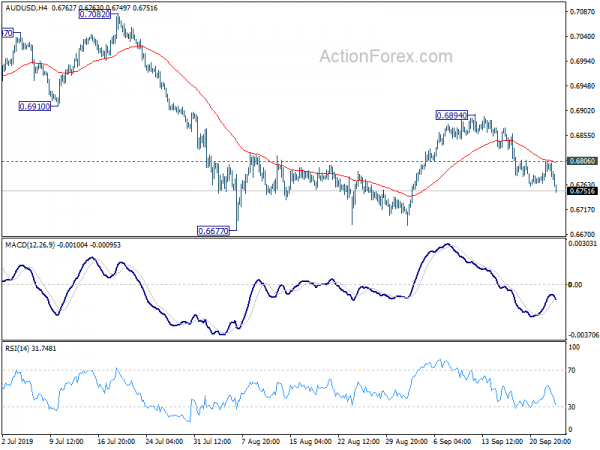Click the RSI 70 level label
The image size is (600, 450).
[572, 370]
